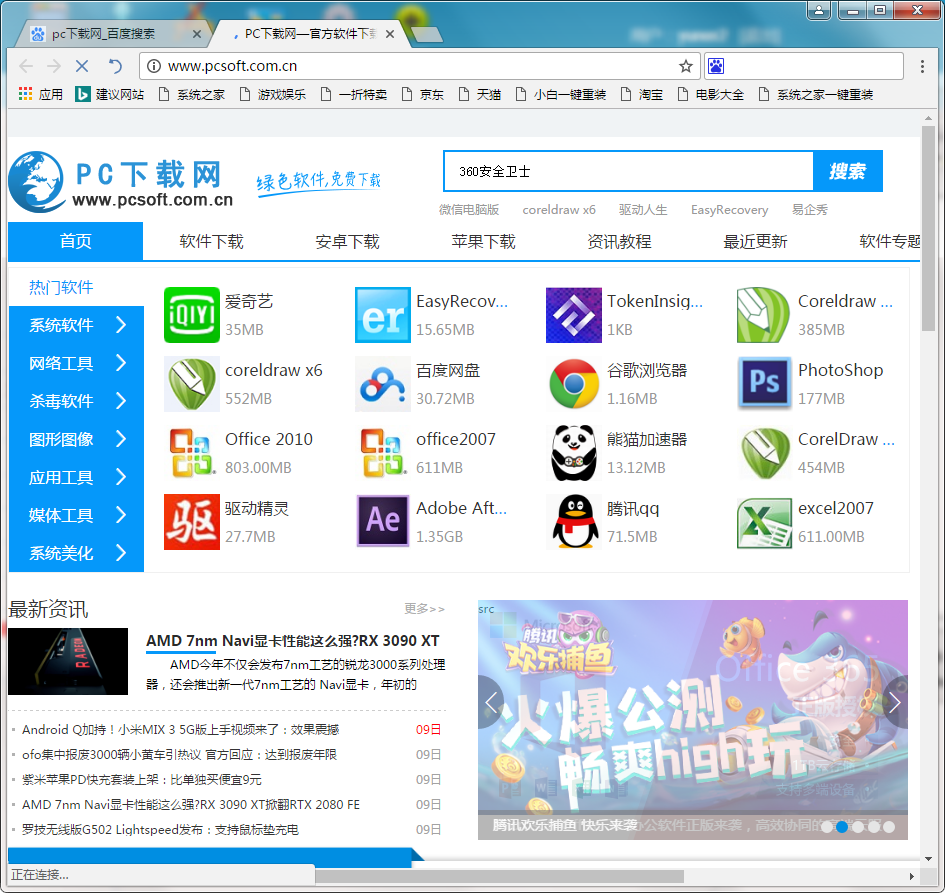945x893 pixels.
Task: Open the CorelDraw 454MB icon
Action: point(764,453)
